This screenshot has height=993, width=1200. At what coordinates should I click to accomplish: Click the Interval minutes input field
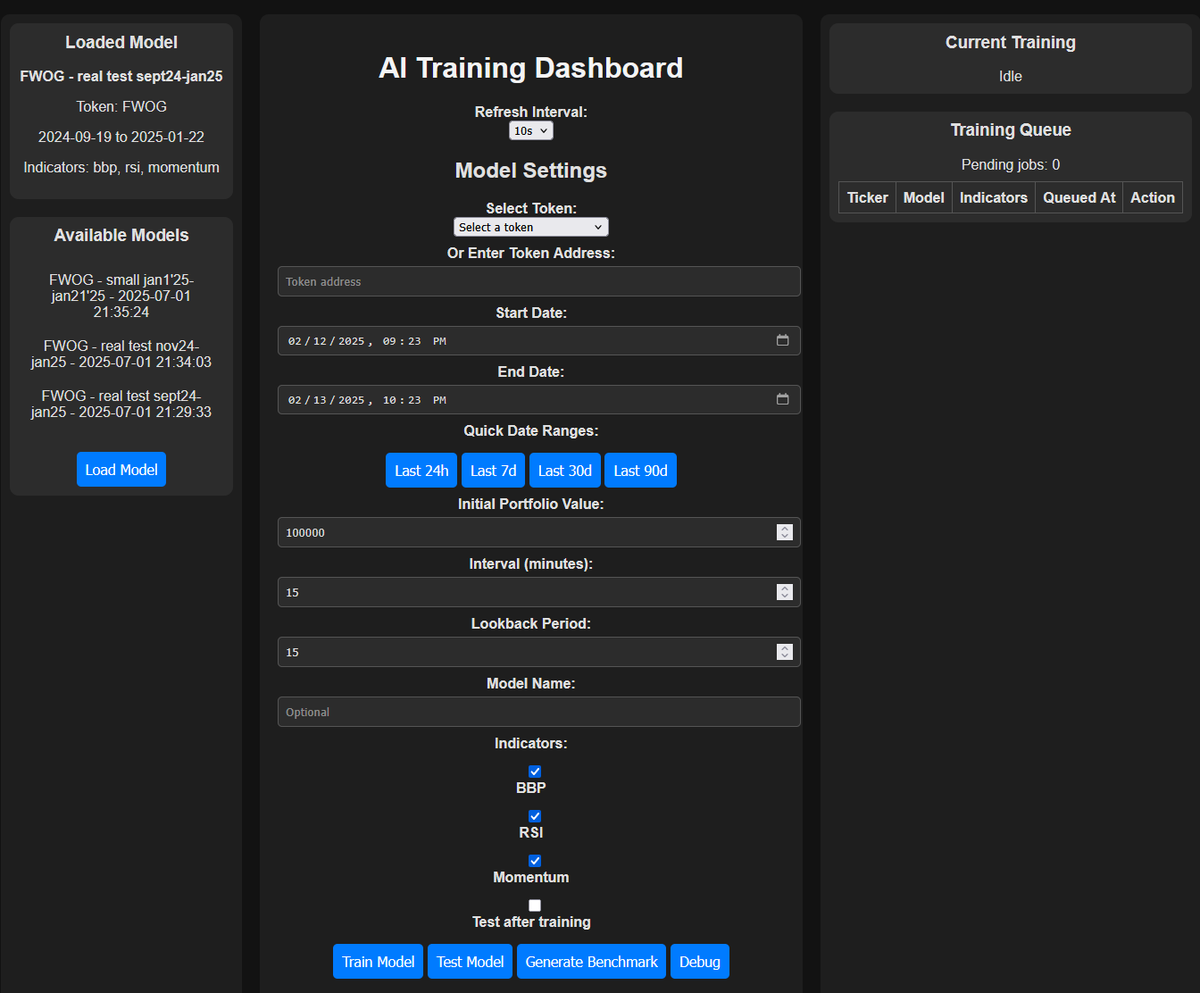pyautogui.click(x=539, y=592)
